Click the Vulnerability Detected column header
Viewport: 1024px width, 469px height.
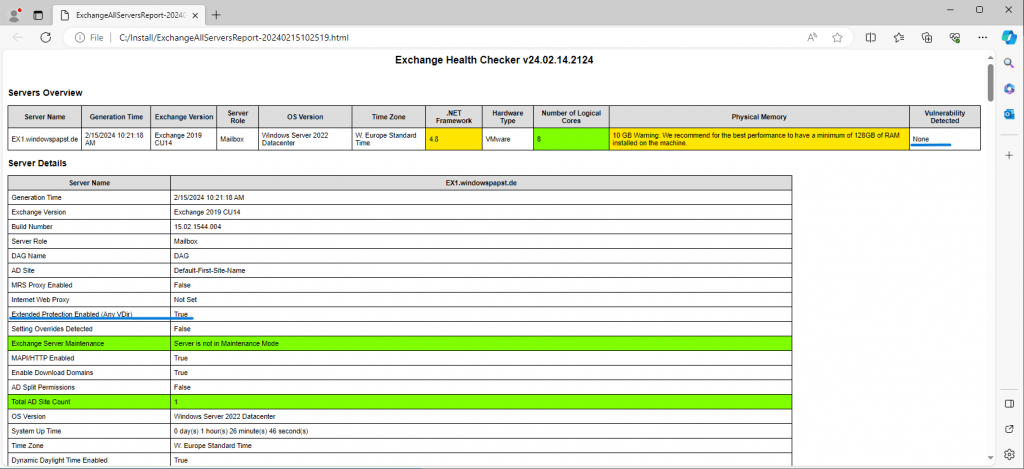coord(945,117)
